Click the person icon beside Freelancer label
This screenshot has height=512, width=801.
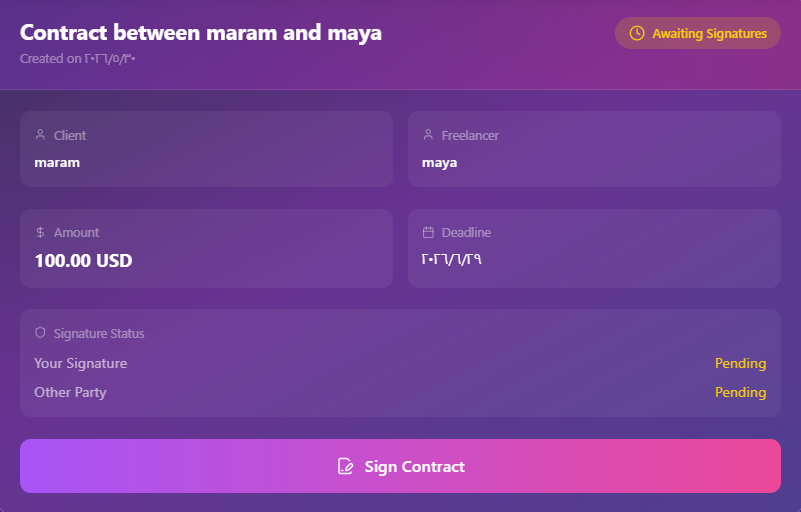click(x=428, y=135)
